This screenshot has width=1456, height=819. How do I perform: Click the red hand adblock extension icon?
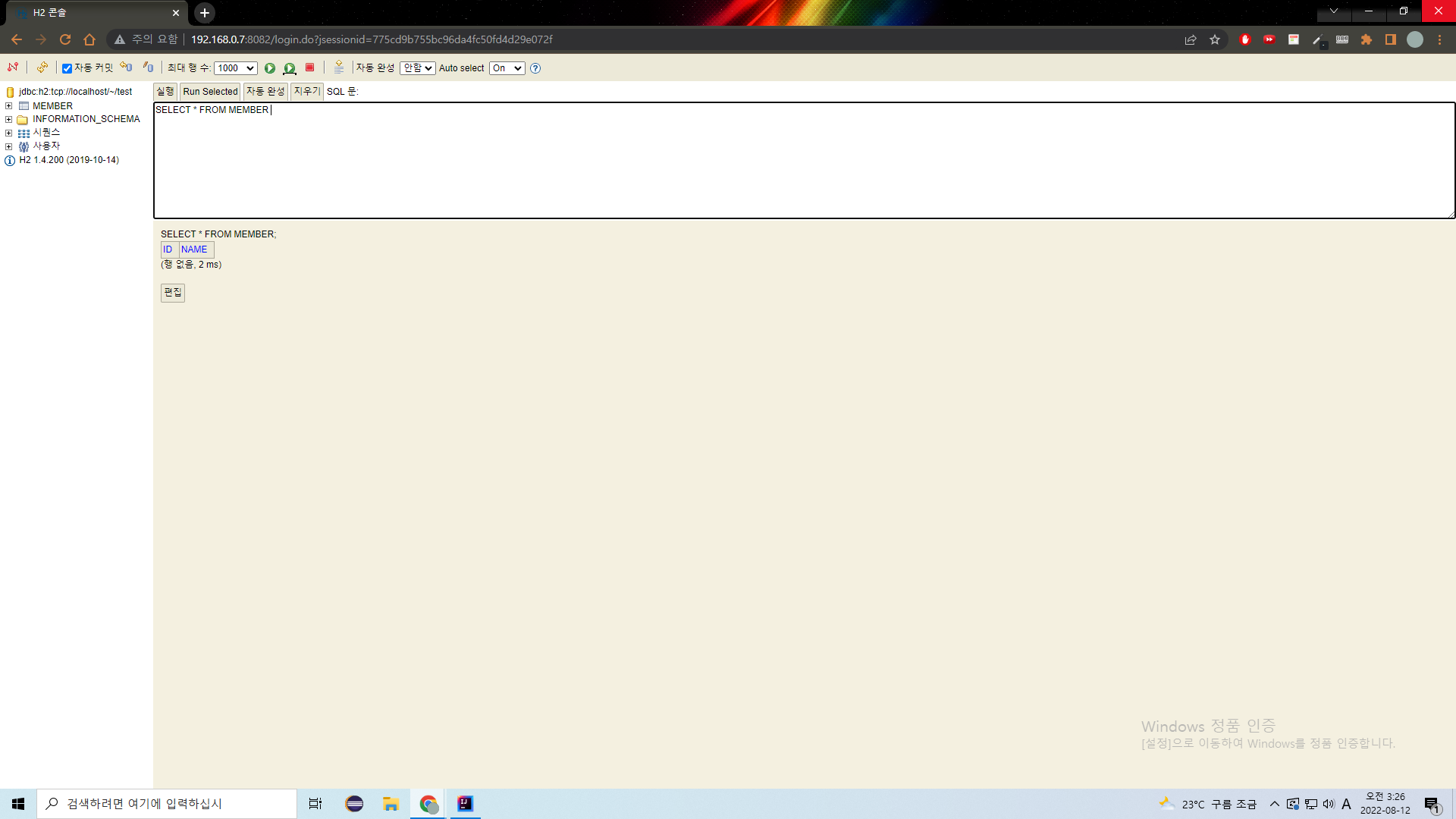[x=1245, y=39]
